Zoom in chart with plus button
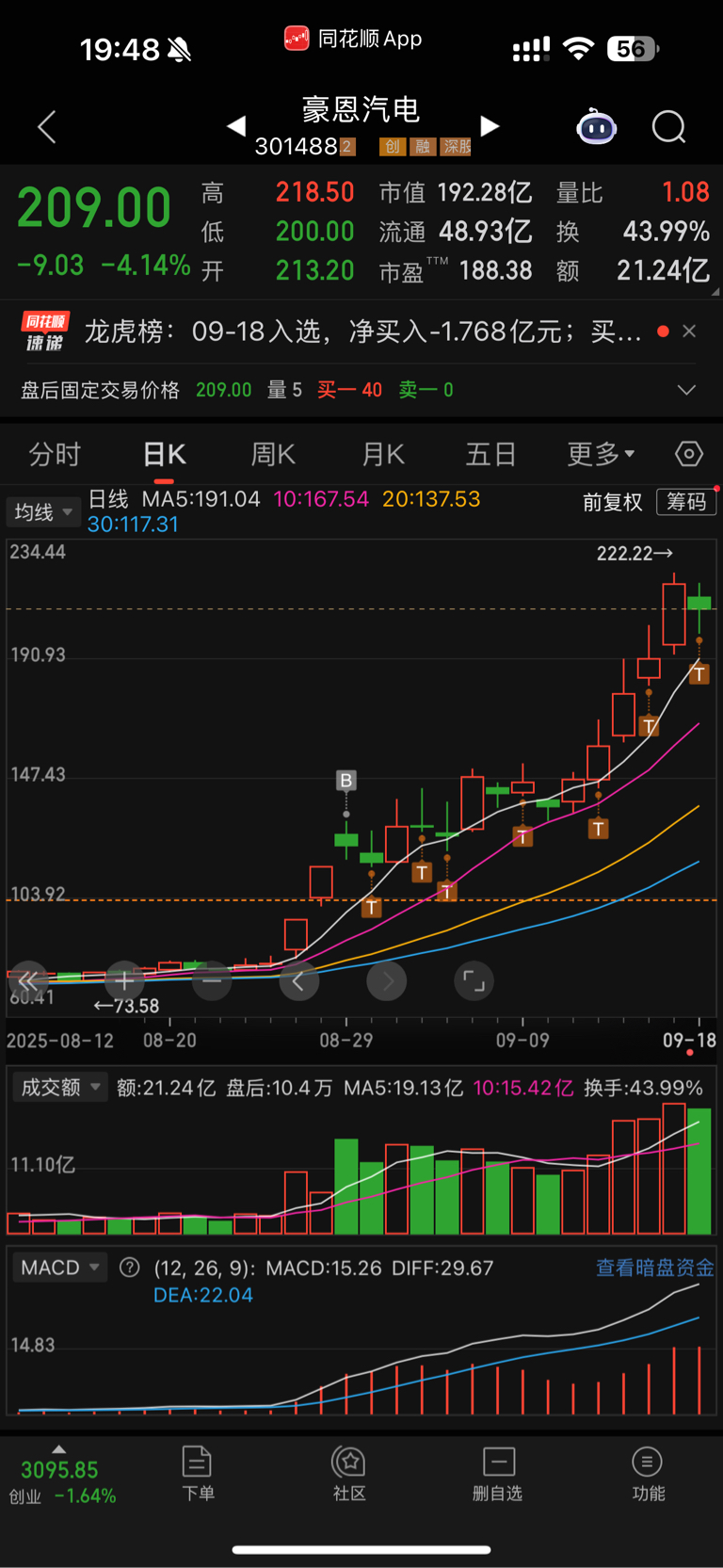 pos(124,981)
